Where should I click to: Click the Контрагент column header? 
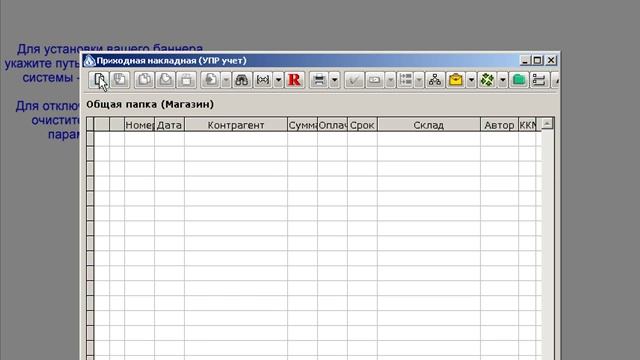click(x=236, y=125)
